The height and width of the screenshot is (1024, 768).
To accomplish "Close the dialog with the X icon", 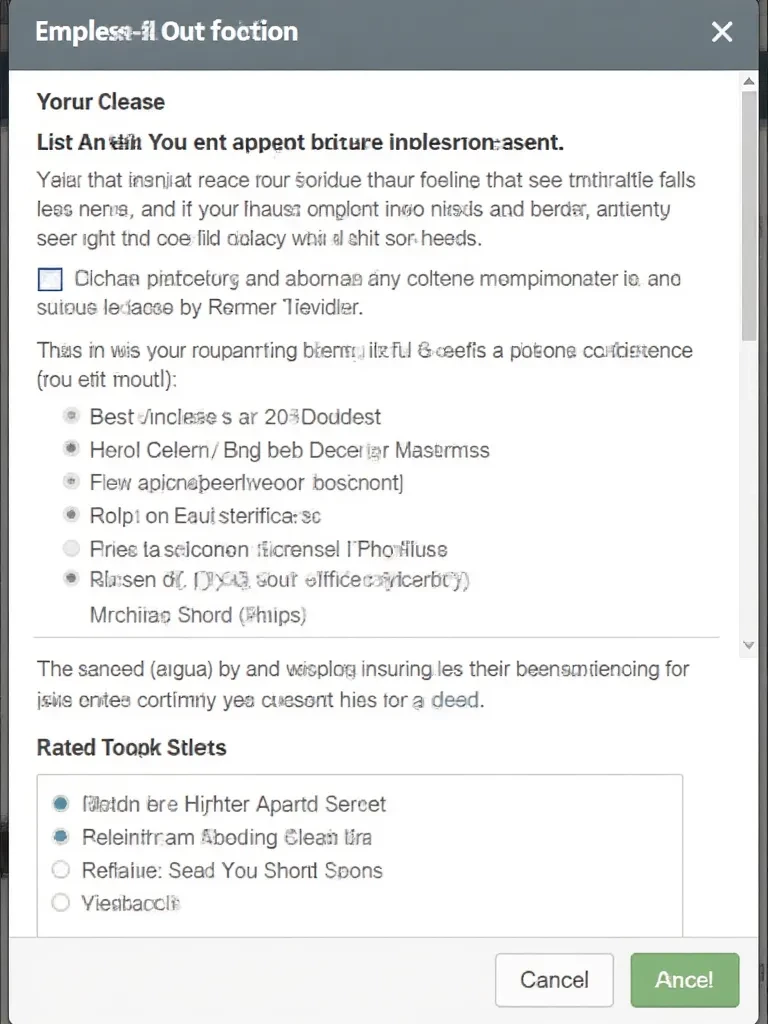I will (x=721, y=33).
